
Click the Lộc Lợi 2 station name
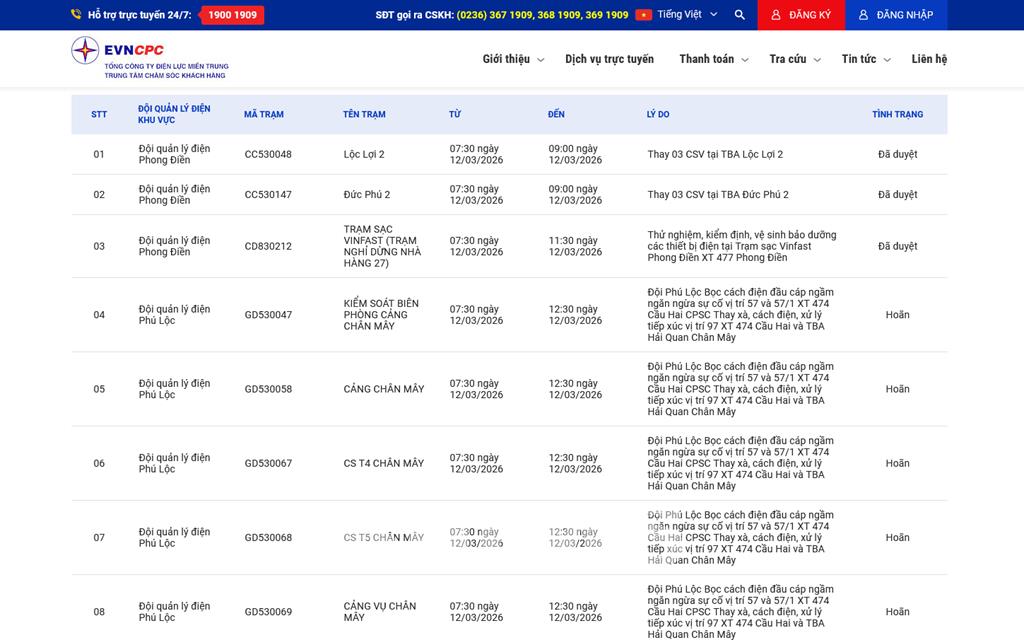[364, 154]
